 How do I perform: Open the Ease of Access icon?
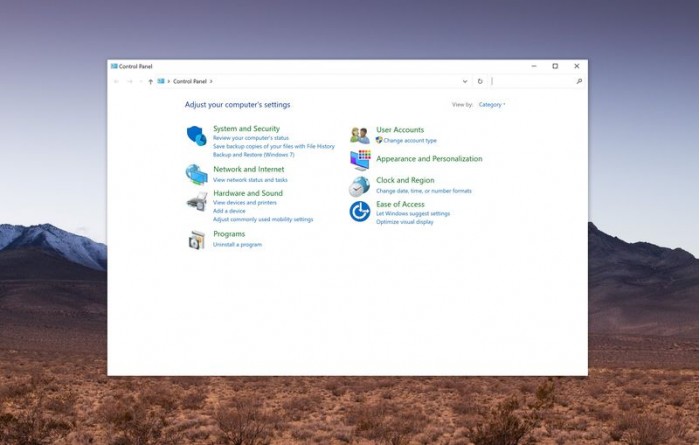(360, 211)
